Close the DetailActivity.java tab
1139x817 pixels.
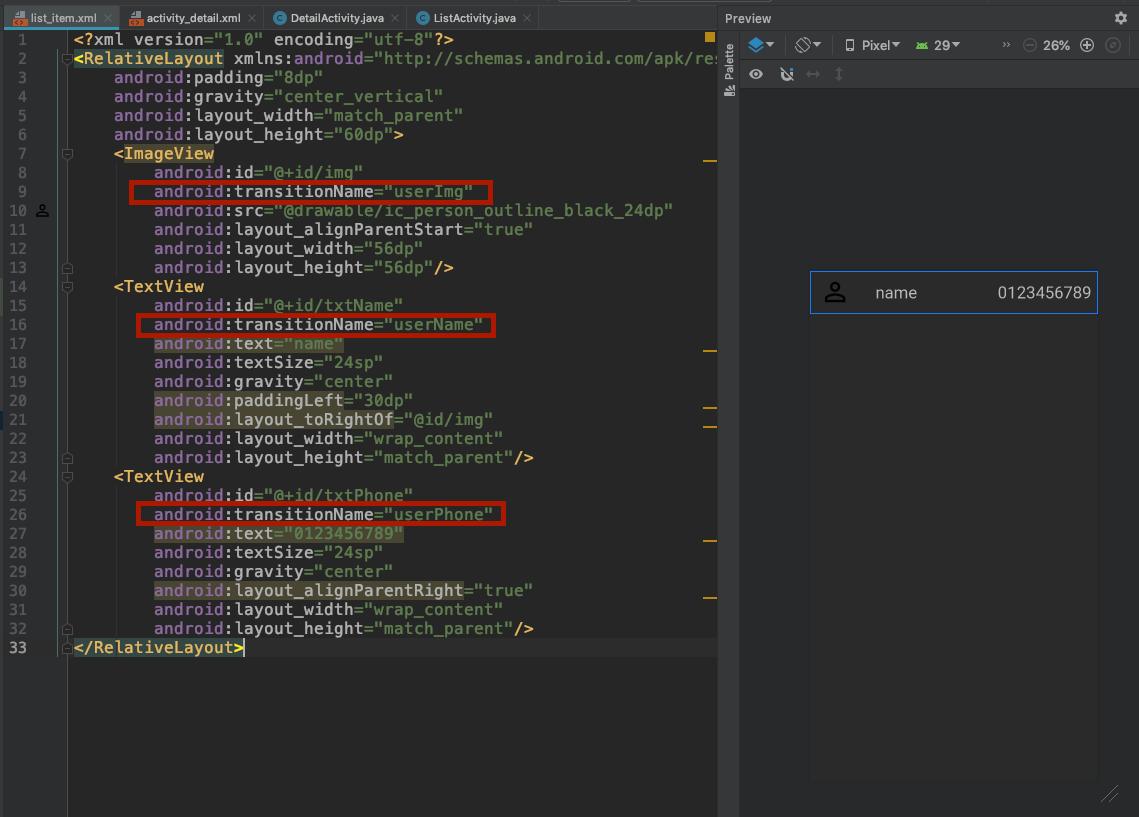point(394,17)
